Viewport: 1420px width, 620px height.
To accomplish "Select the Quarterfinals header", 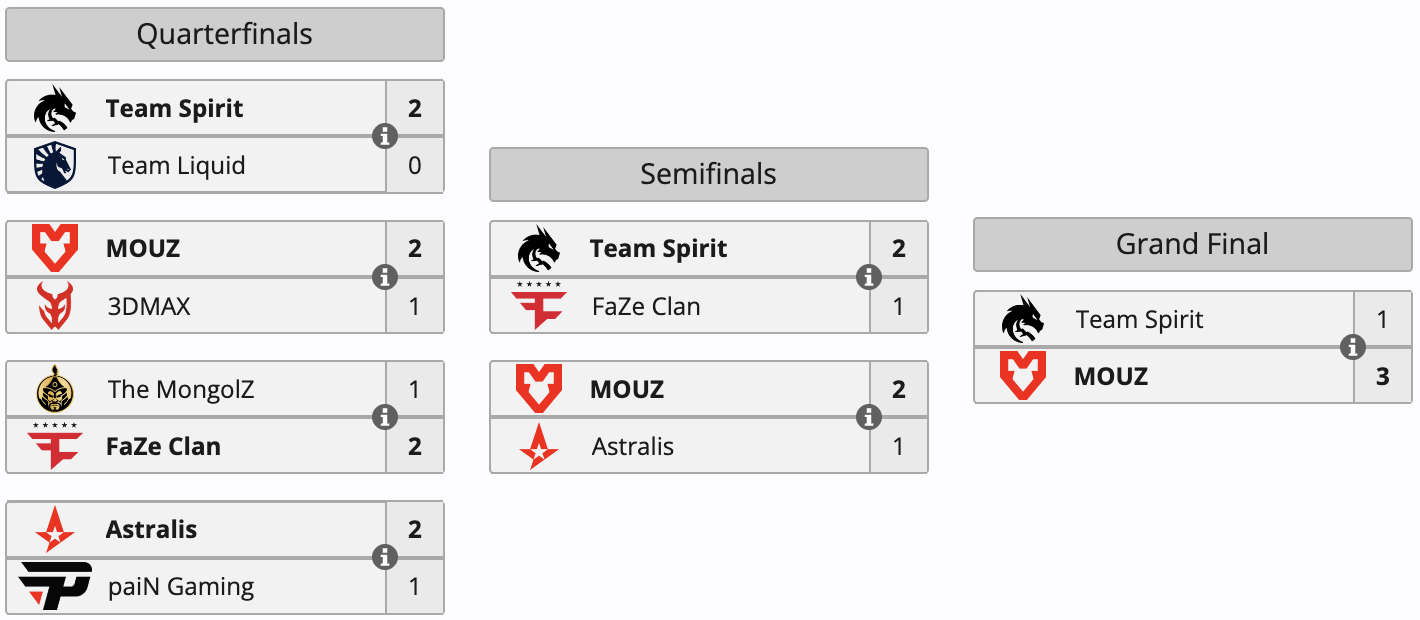I will point(225,35).
